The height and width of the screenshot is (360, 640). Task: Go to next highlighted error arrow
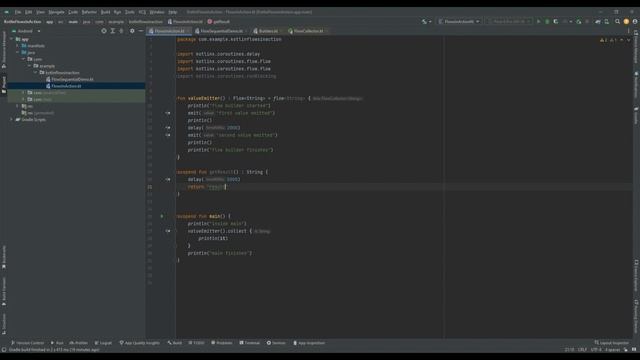tap(629, 40)
